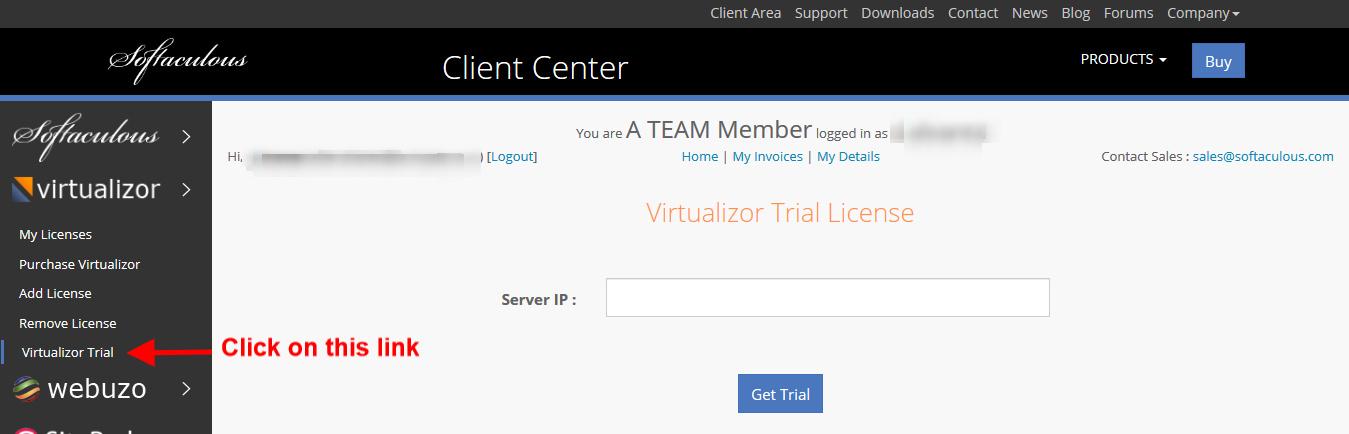Click the blue Buy button
Image resolution: width=1349 pixels, height=434 pixels.
pos(1218,61)
